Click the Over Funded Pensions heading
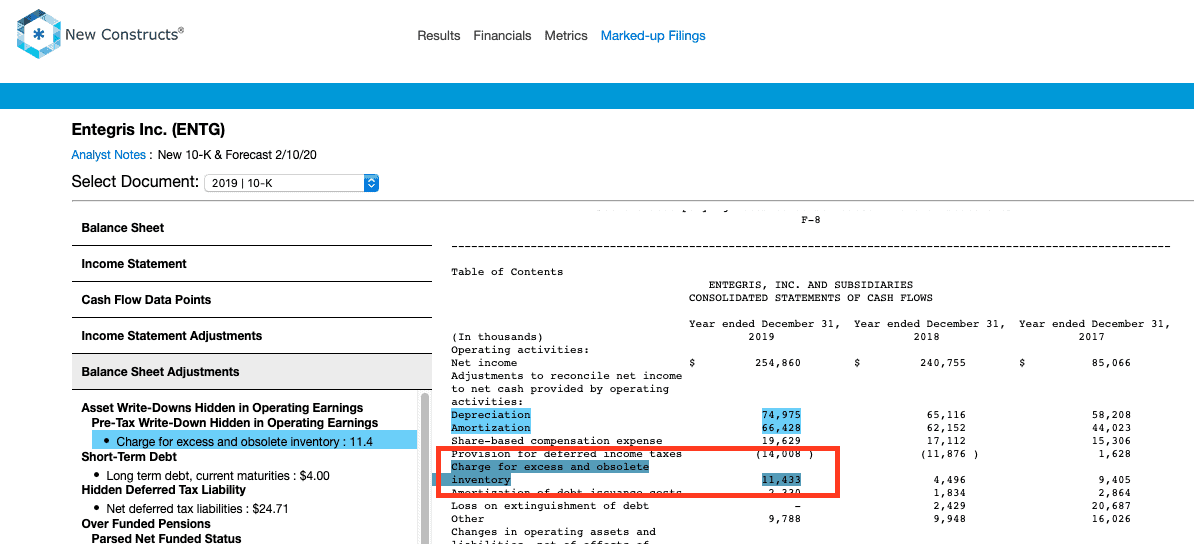Image resolution: width=1194 pixels, height=544 pixels. coord(146,524)
